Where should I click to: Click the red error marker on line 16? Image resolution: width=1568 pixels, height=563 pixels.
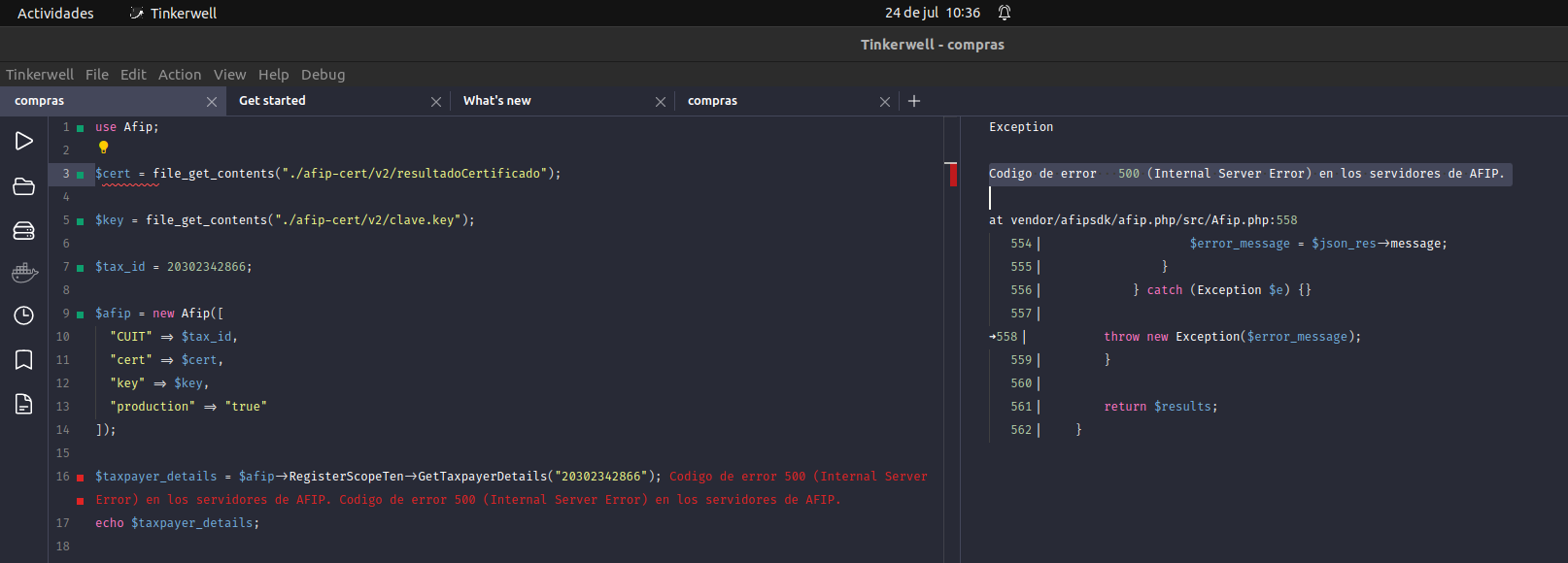click(x=80, y=478)
